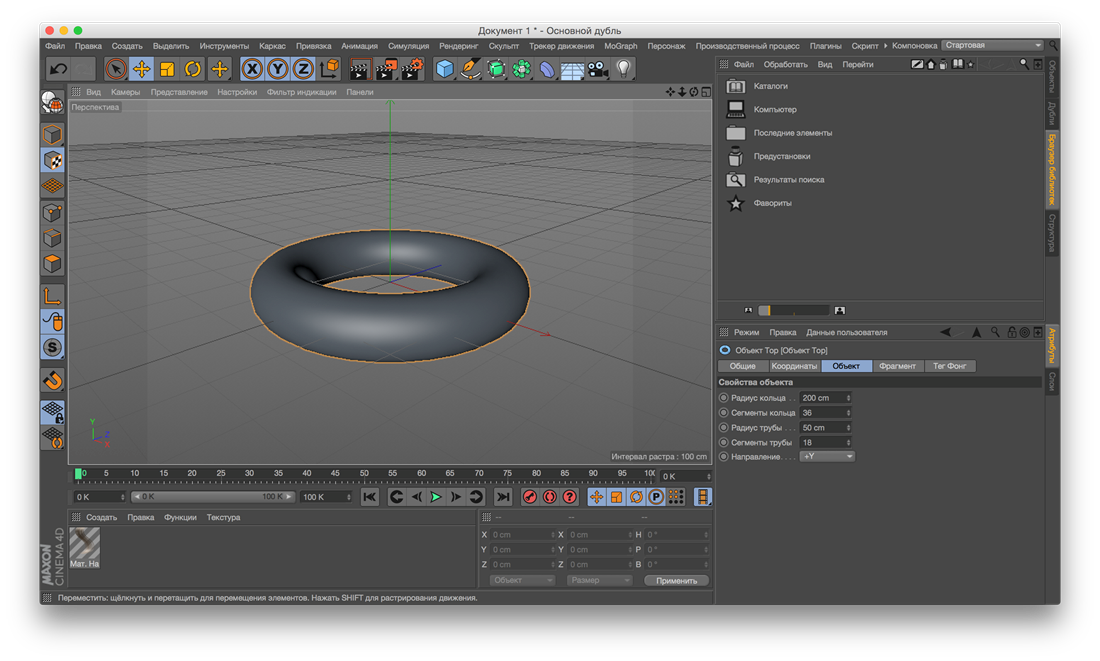The width and height of the screenshot is (1100, 661).
Task: Open the Camera object icon
Action: click(x=598, y=69)
